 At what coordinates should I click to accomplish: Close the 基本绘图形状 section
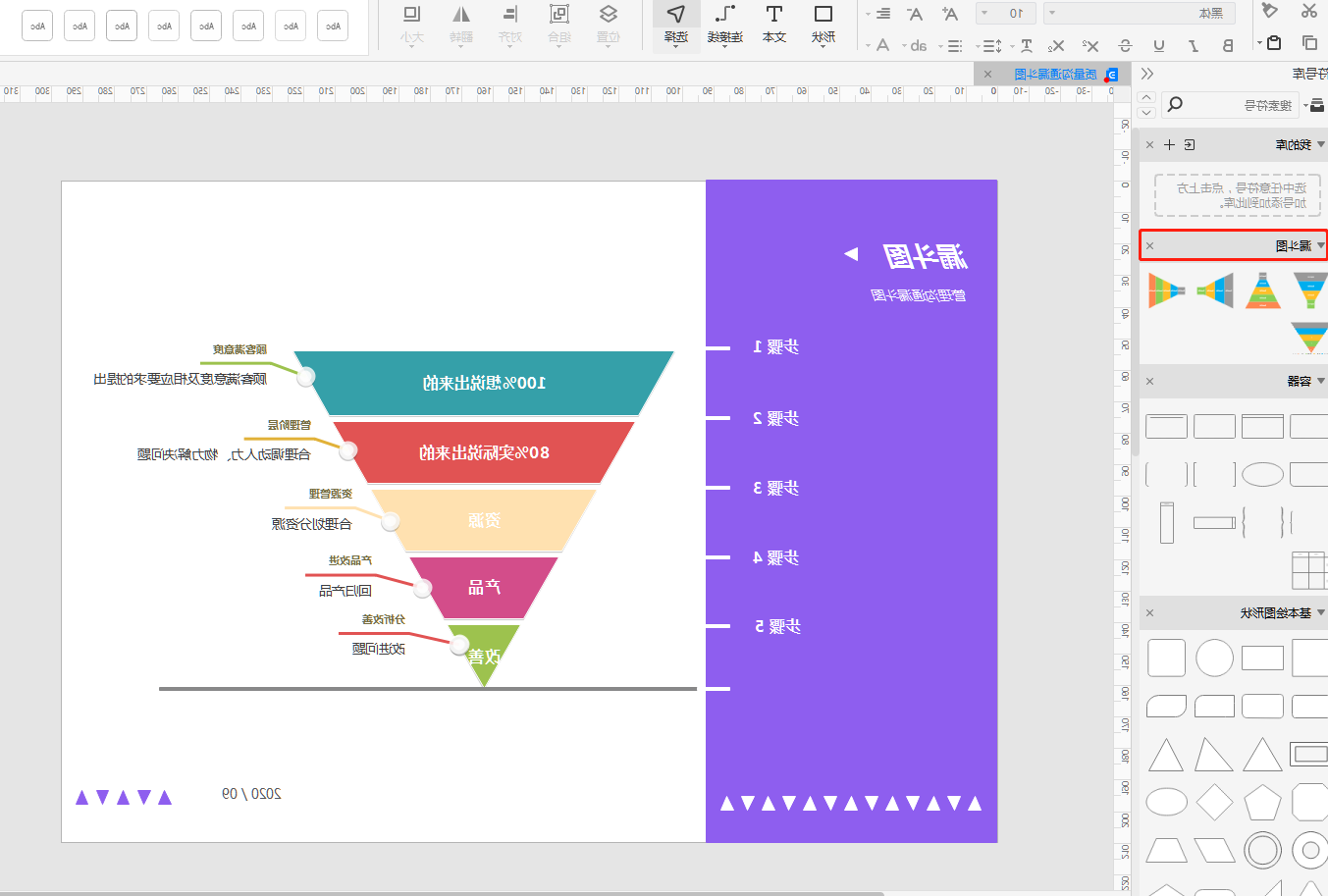point(1149,612)
